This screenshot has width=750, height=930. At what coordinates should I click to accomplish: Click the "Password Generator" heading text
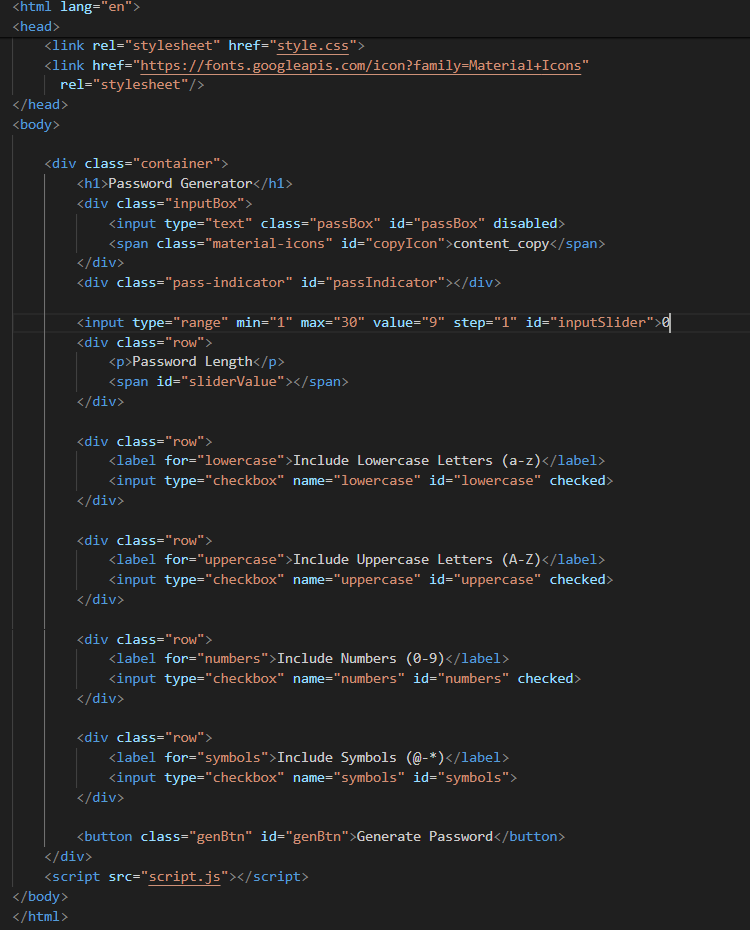[x=180, y=183]
